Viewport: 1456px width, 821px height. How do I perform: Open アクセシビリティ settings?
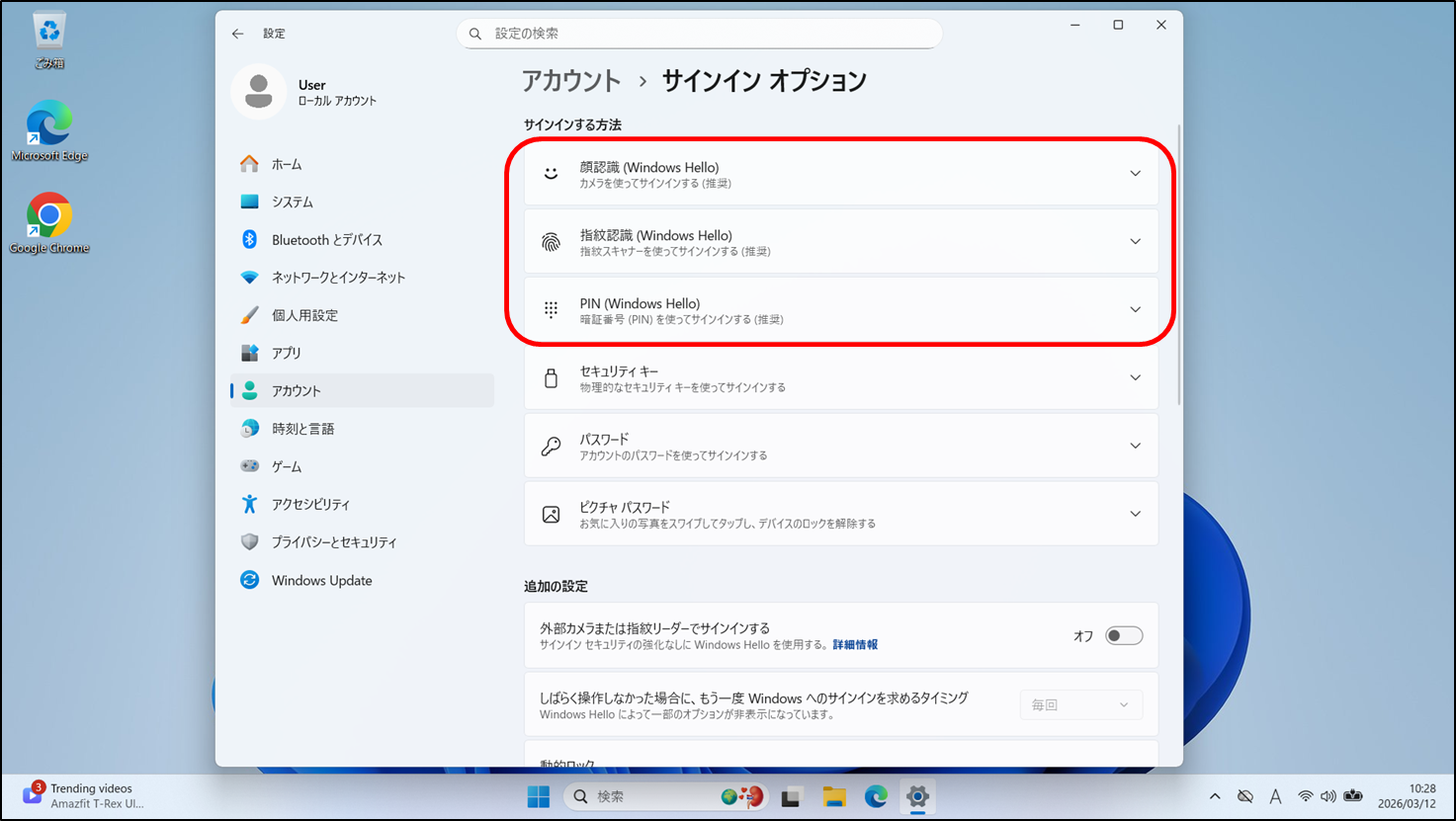click(362, 504)
